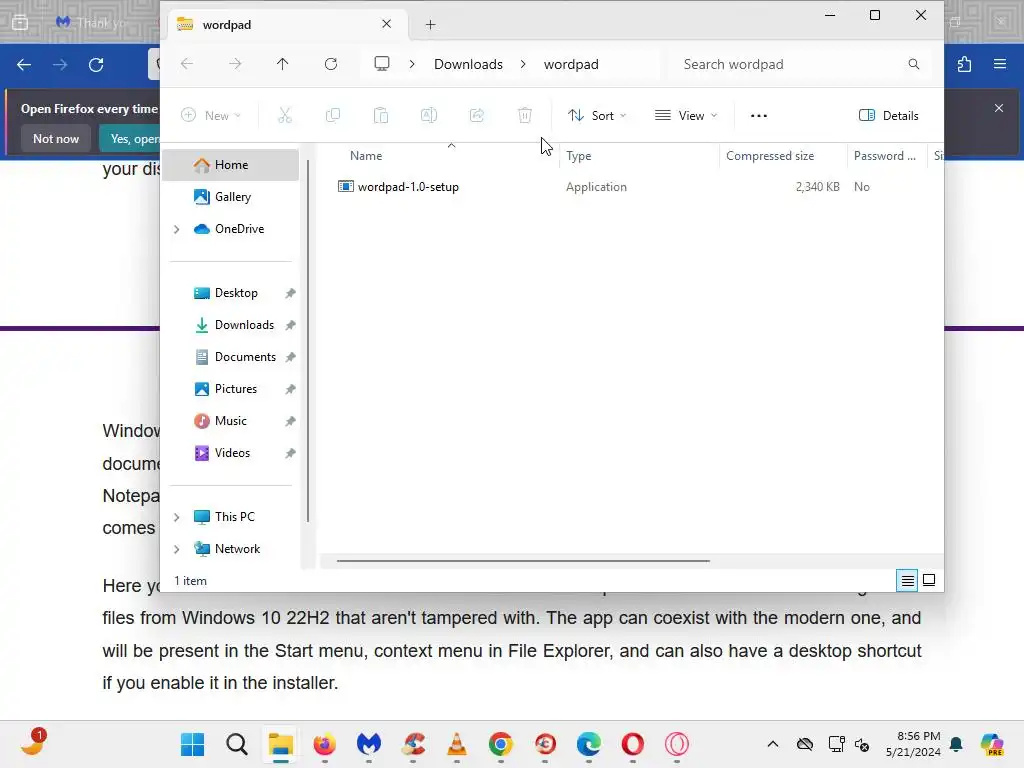Click the Paste clipboard icon
1024x768 pixels.
(381, 116)
